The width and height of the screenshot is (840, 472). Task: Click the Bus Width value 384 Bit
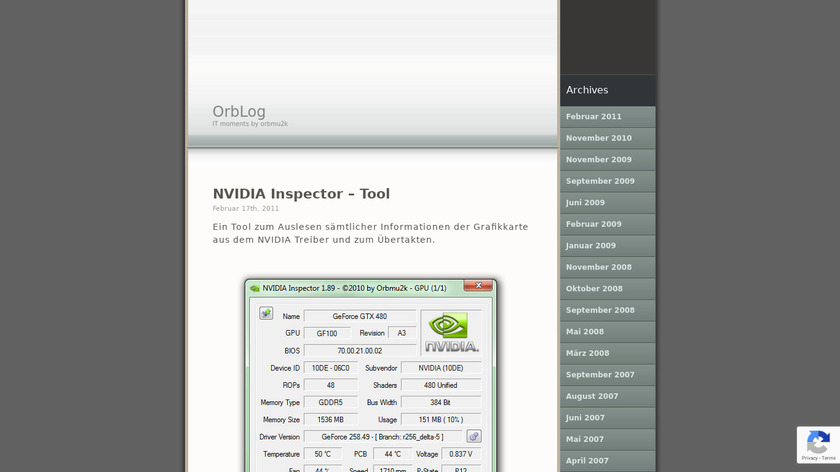click(441, 402)
